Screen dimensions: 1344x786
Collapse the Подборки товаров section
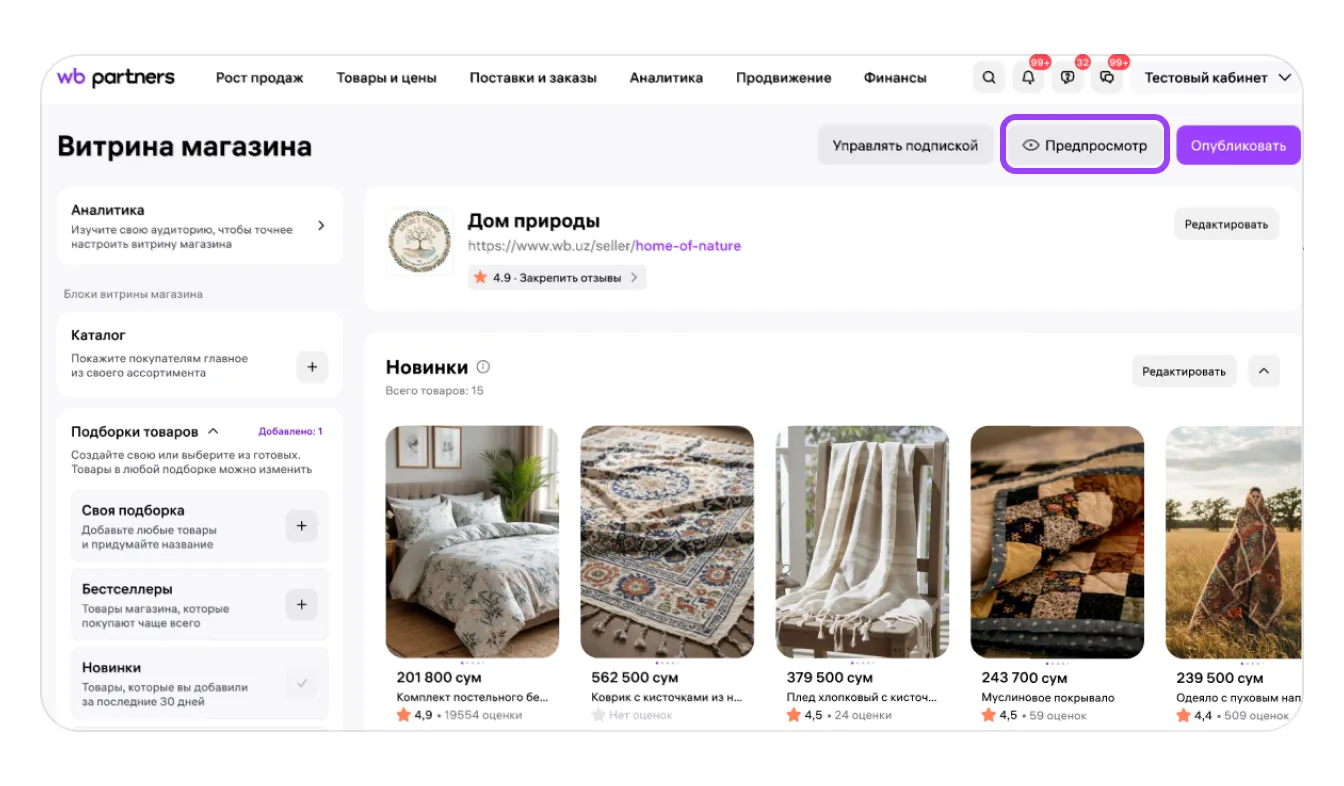click(x=213, y=432)
